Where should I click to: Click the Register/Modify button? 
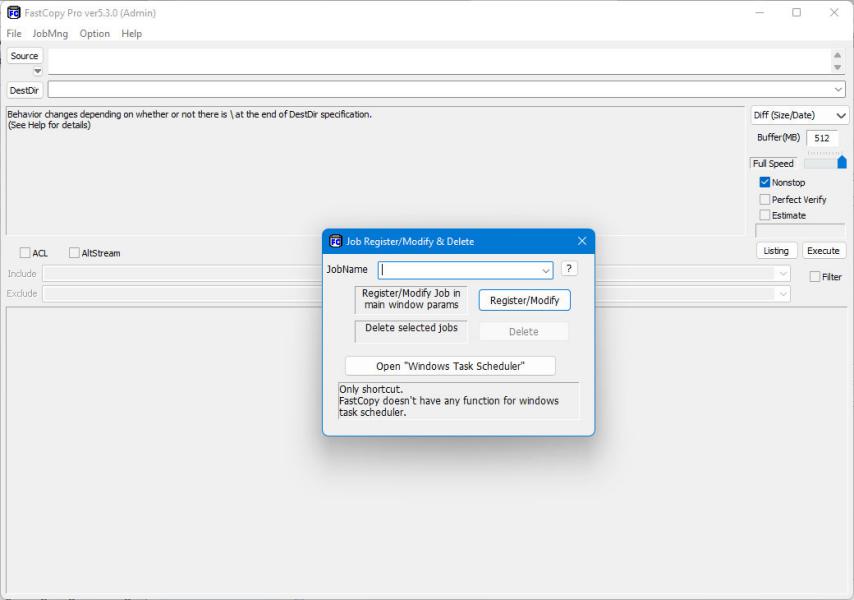(524, 301)
